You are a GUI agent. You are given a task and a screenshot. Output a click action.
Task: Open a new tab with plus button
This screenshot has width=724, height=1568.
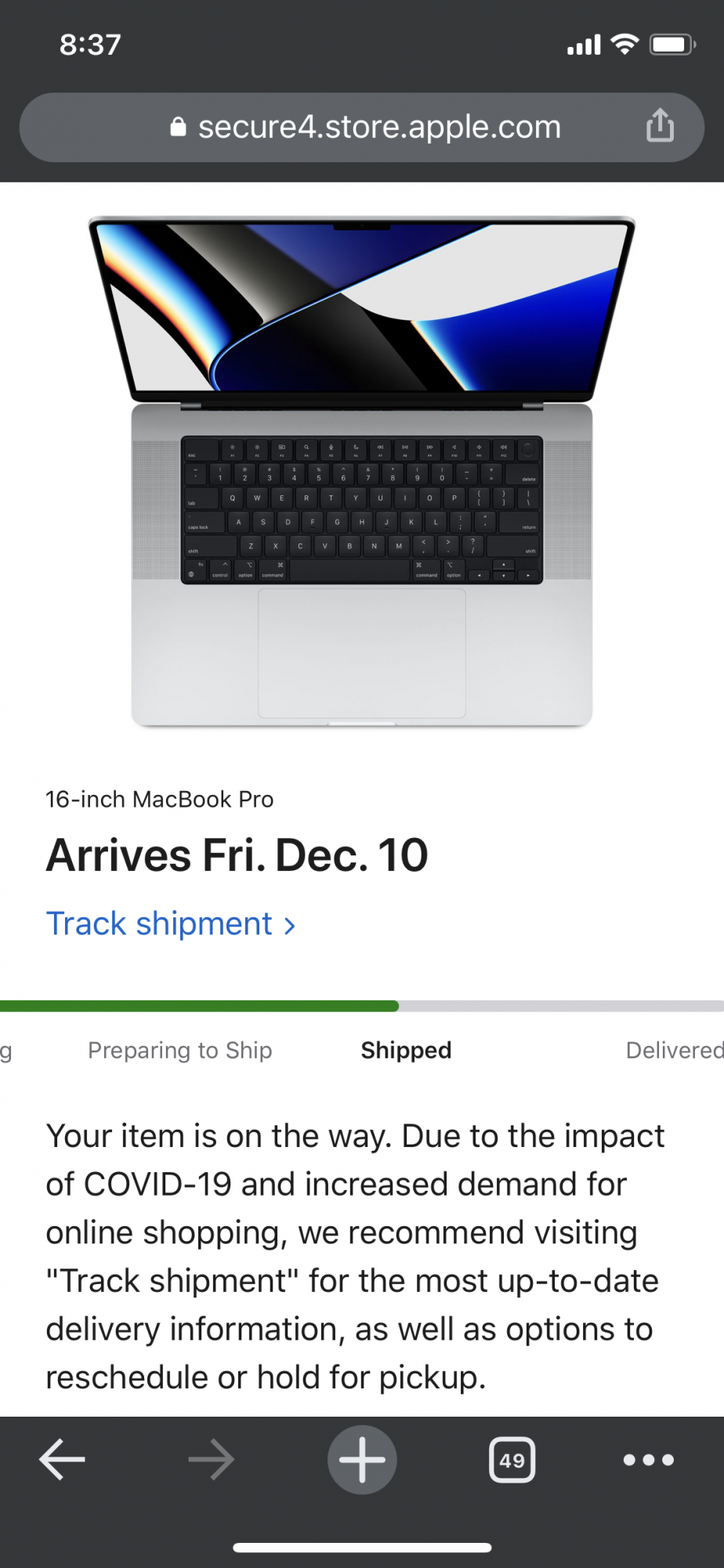click(x=362, y=1459)
